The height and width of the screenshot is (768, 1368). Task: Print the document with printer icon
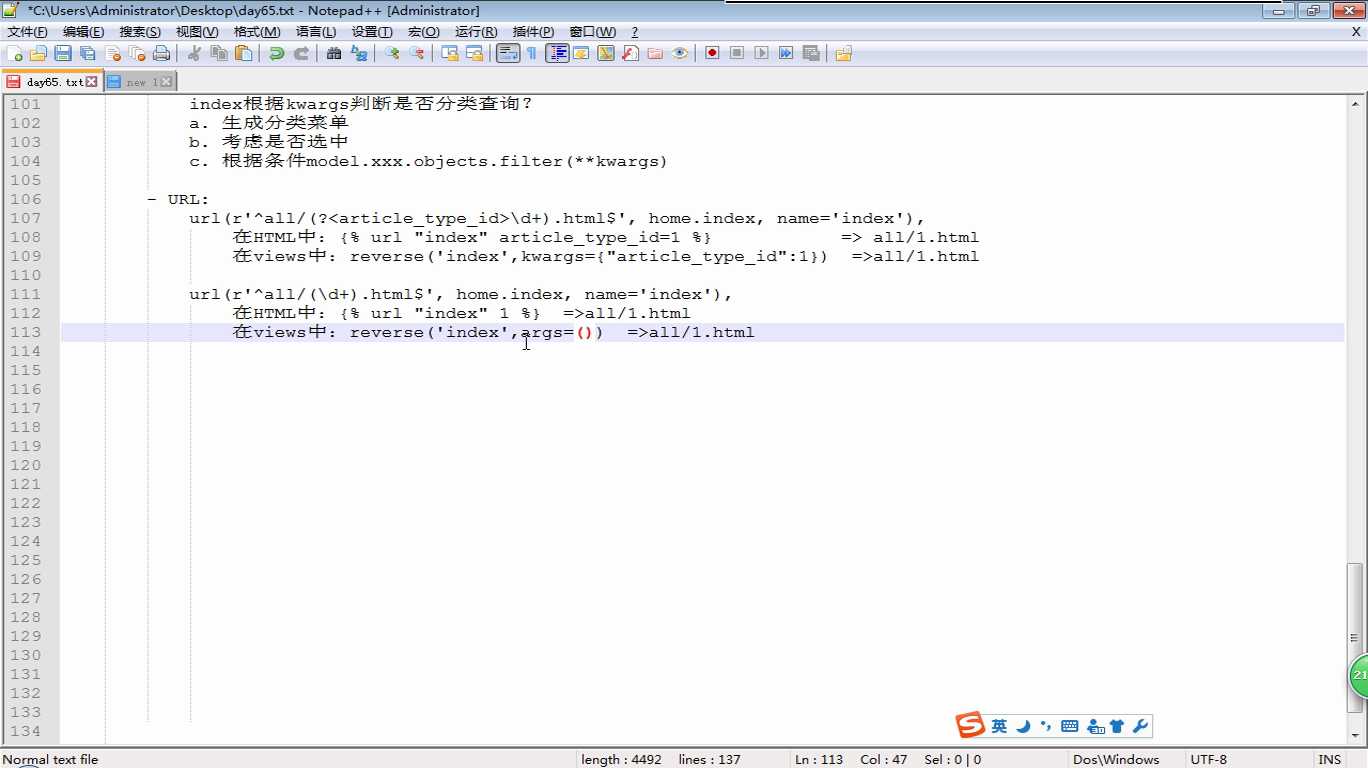[x=161, y=53]
